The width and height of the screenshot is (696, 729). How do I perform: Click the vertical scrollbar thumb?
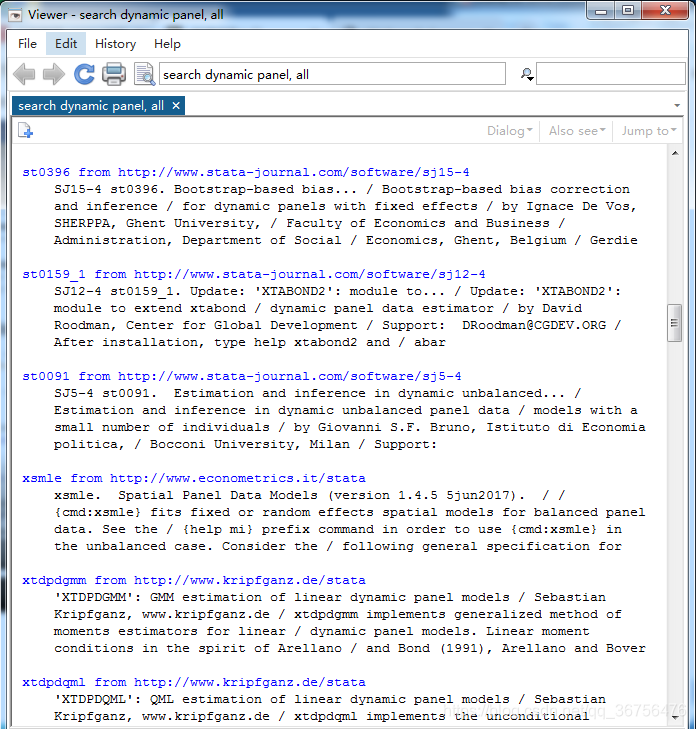pyautogui.click(x=675, y=323)
